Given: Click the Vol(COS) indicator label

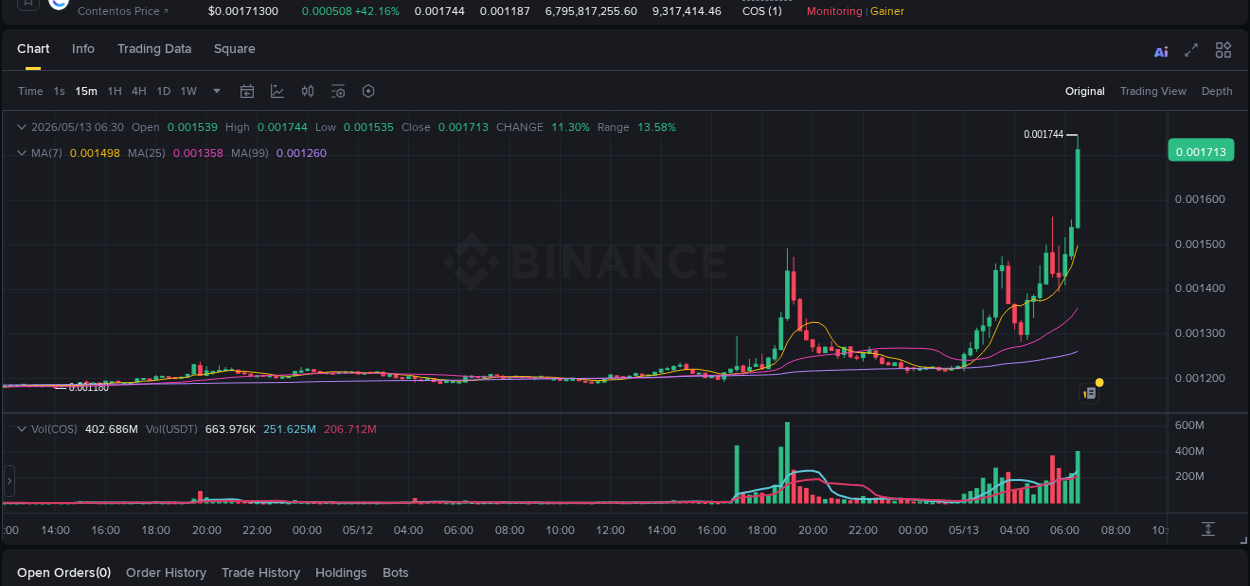Looking at the screenshot, I should click(x=54, y=429).
